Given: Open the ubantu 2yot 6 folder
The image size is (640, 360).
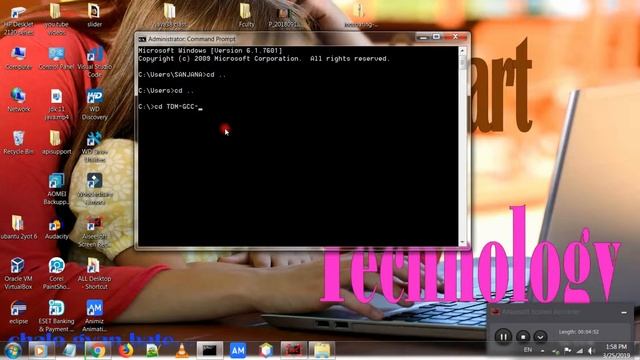Looking at the screenshot, I should coord(18,227).
